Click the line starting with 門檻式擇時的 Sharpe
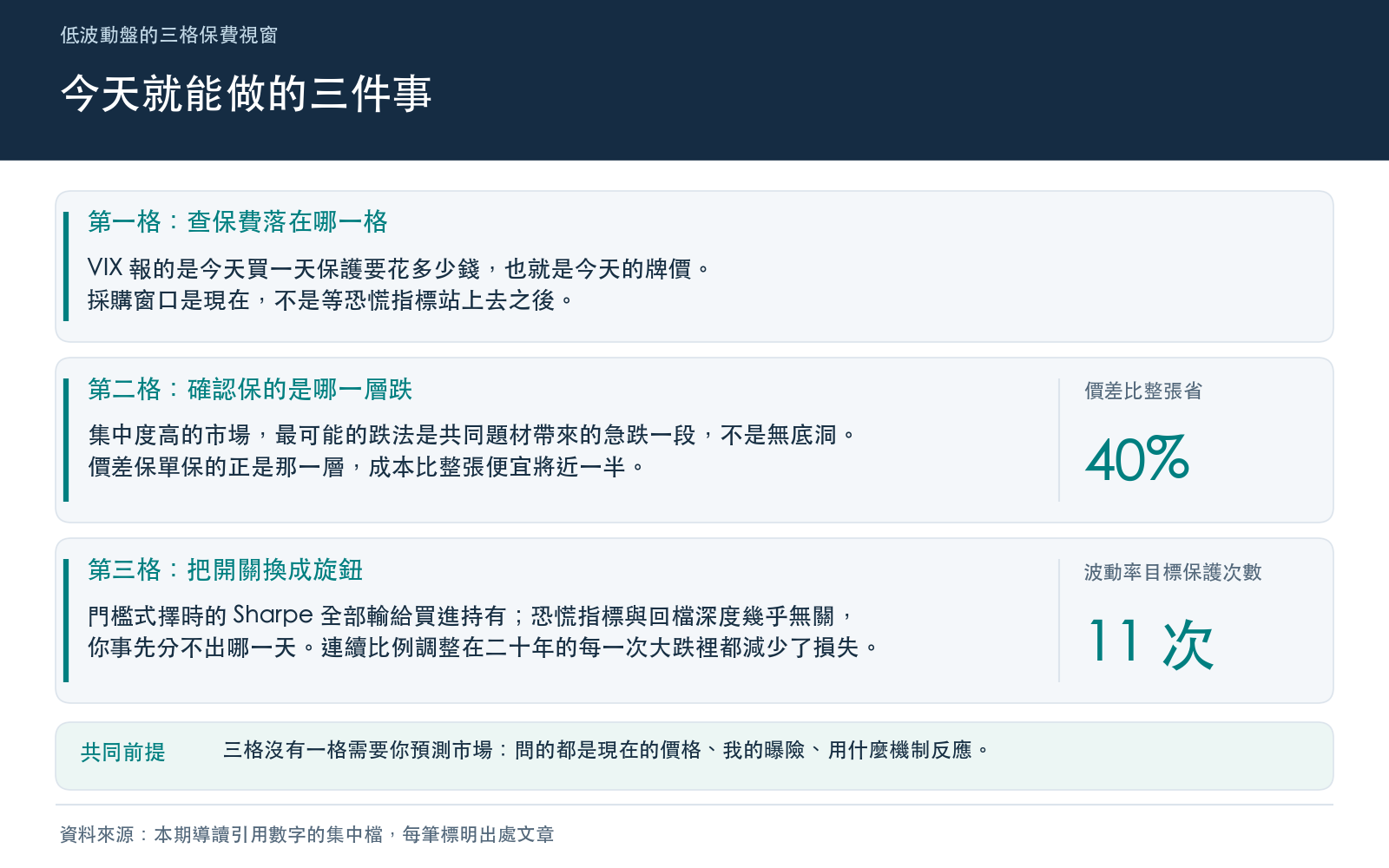This screenshot has height=868, width=1389. point(471,615)
